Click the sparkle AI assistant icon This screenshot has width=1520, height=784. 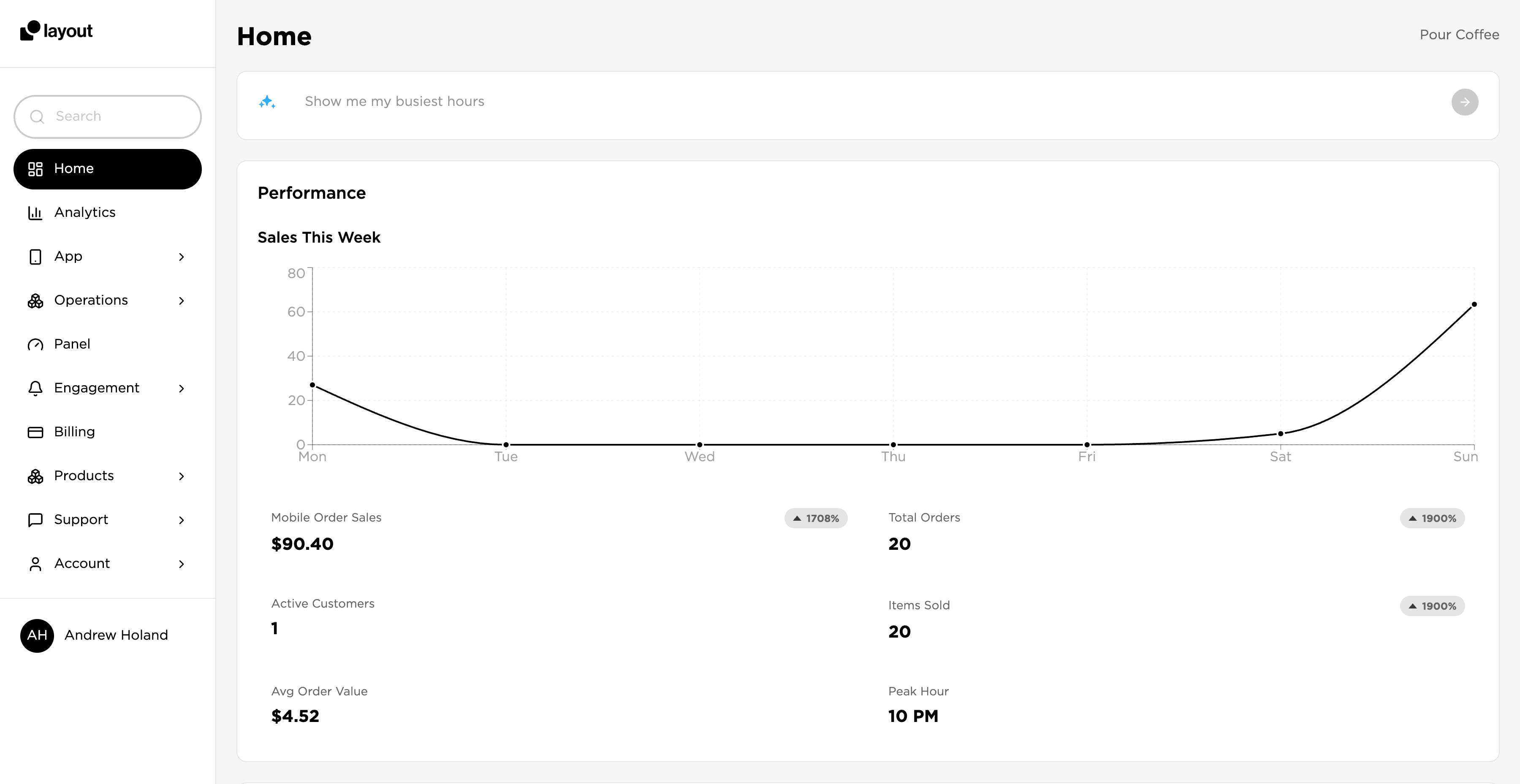pyautogui.click(x=267, y=102)
